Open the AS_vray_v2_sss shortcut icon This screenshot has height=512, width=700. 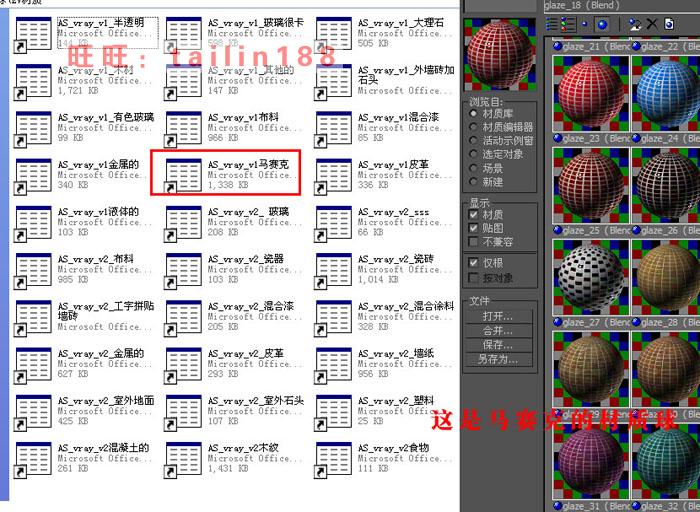(333, 224)
